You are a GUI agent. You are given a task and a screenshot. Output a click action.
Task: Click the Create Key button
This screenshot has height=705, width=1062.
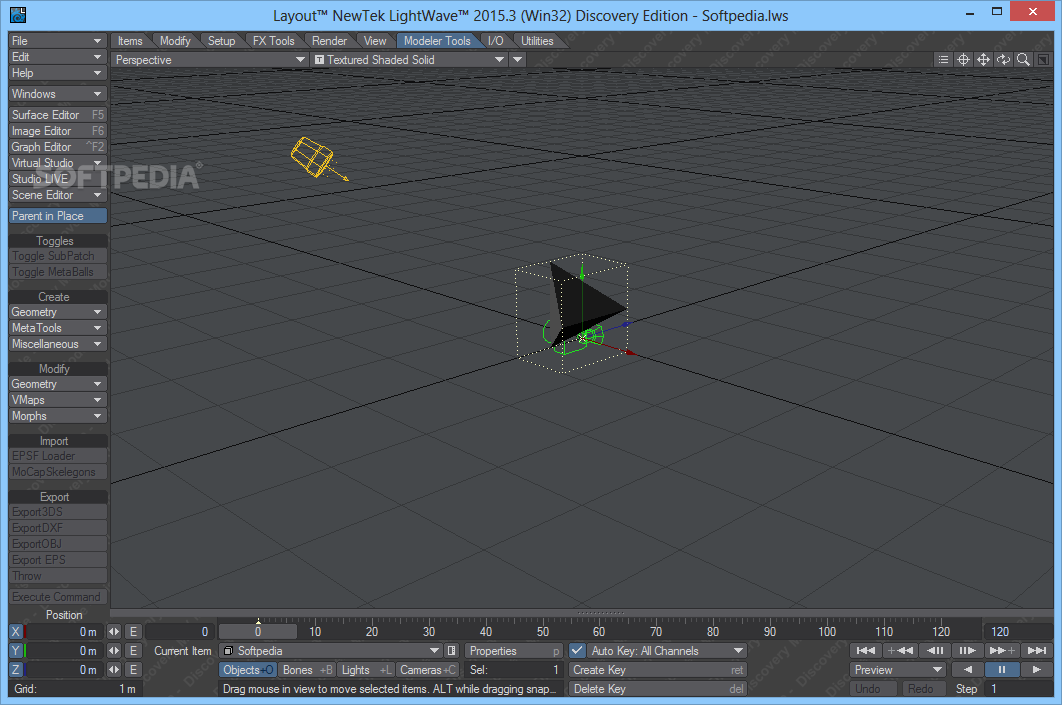658,669
